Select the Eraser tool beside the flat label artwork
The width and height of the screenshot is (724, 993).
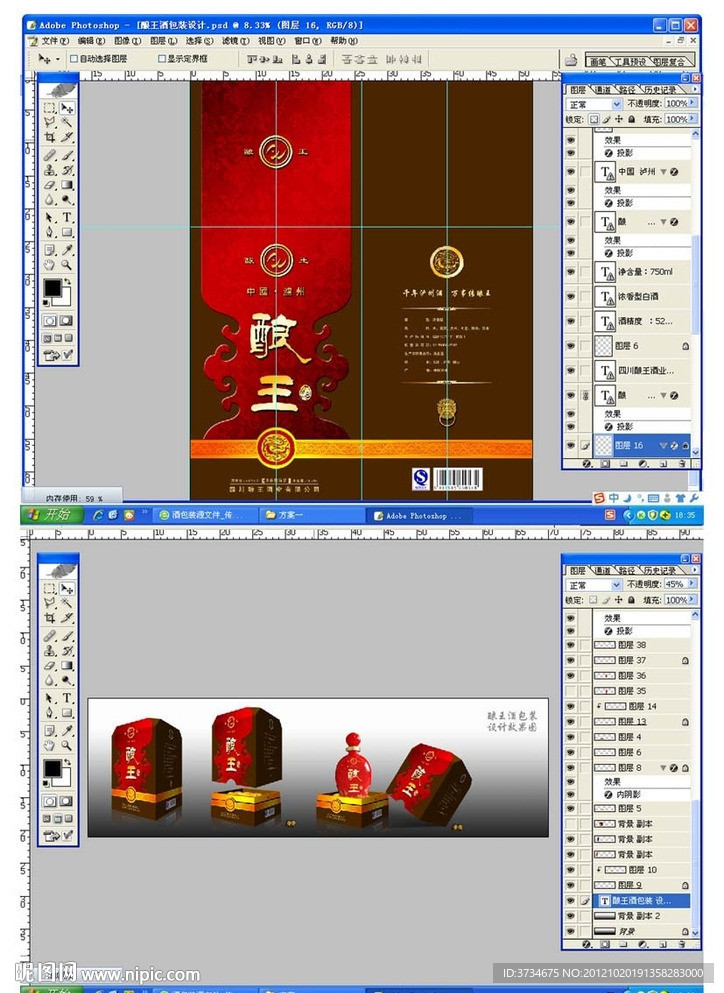50,185
